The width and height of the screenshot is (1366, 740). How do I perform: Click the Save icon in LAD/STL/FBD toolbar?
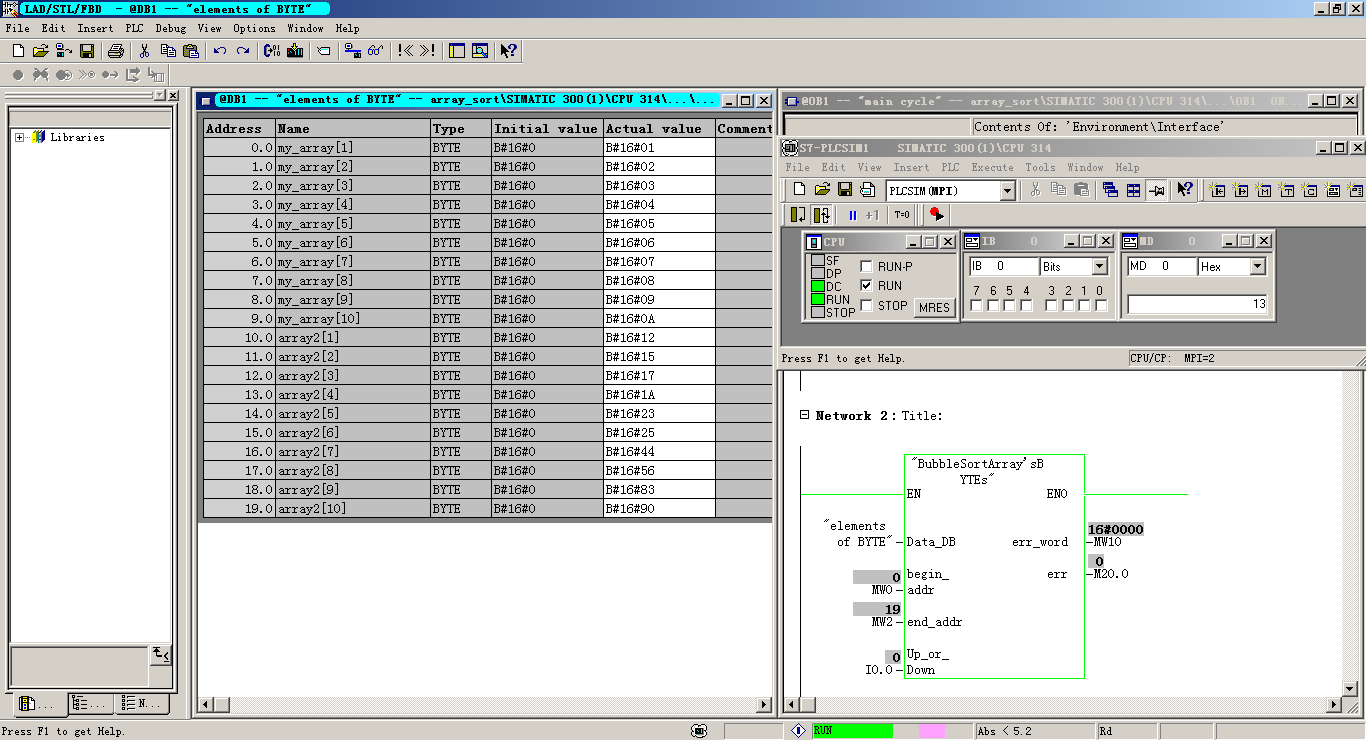click(87, 51)
